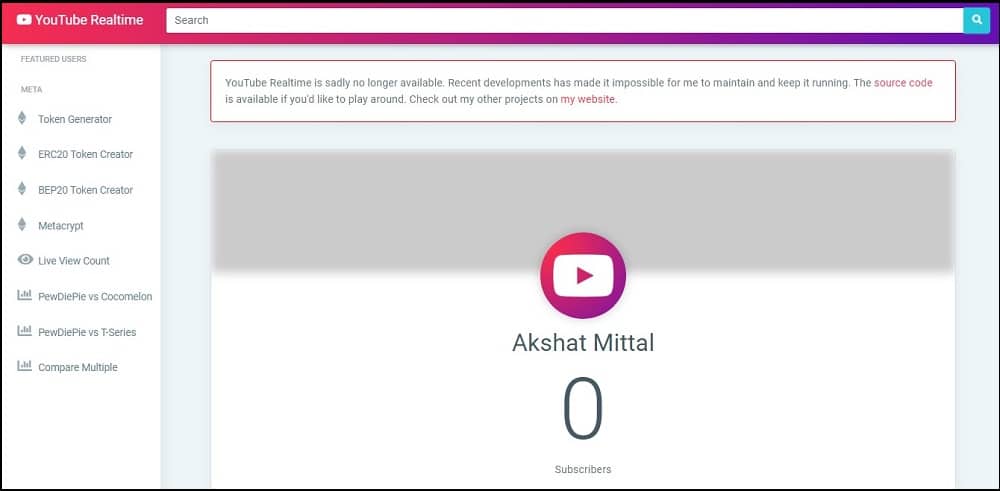Viewport: 1000px width, 491px height.
Task: Click the round YouTube channel avatar
Action: (x=583, y=275)
